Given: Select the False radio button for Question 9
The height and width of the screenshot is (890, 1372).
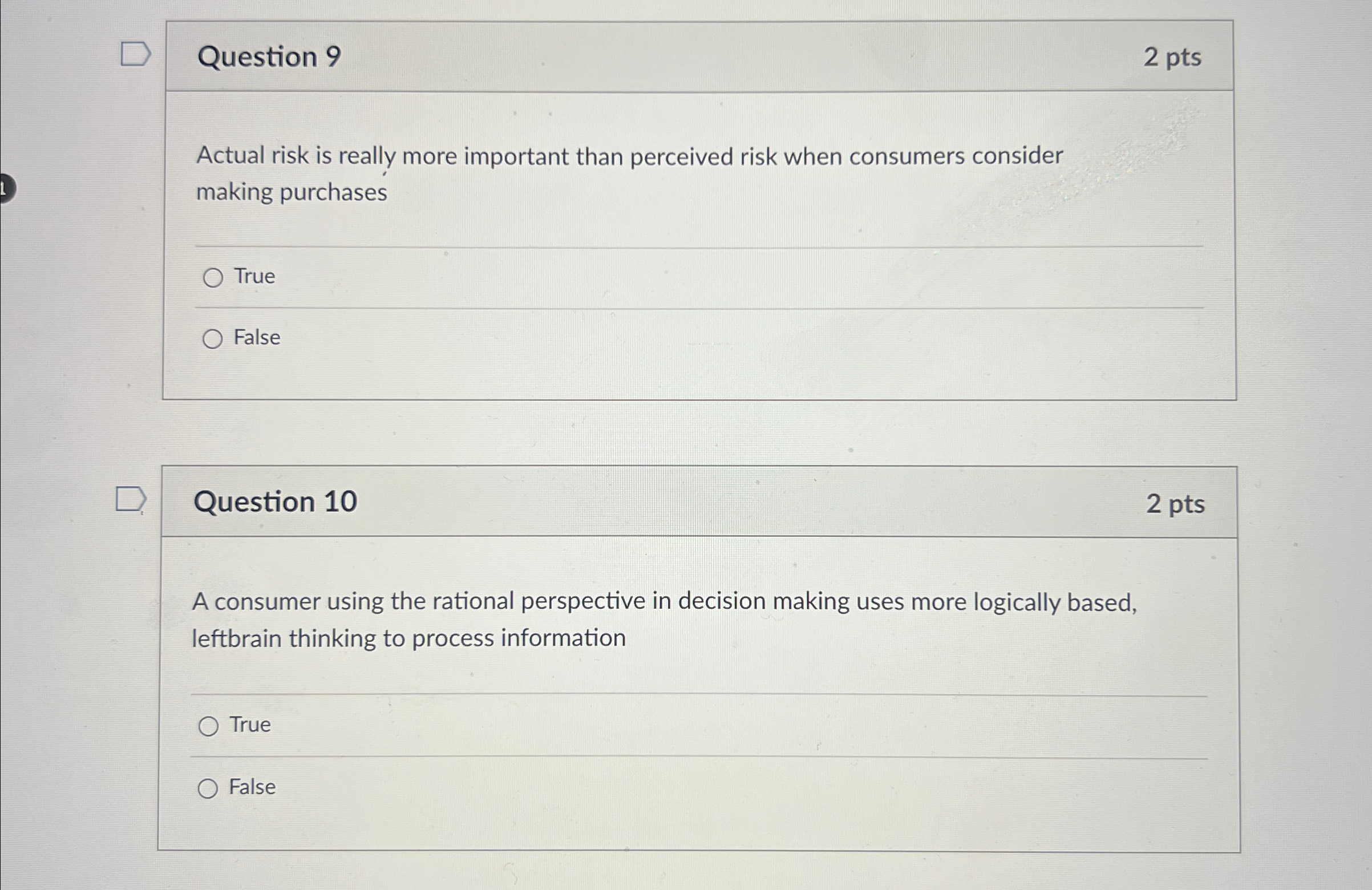Looking at the screenshot, I should (x=212, y=339).
